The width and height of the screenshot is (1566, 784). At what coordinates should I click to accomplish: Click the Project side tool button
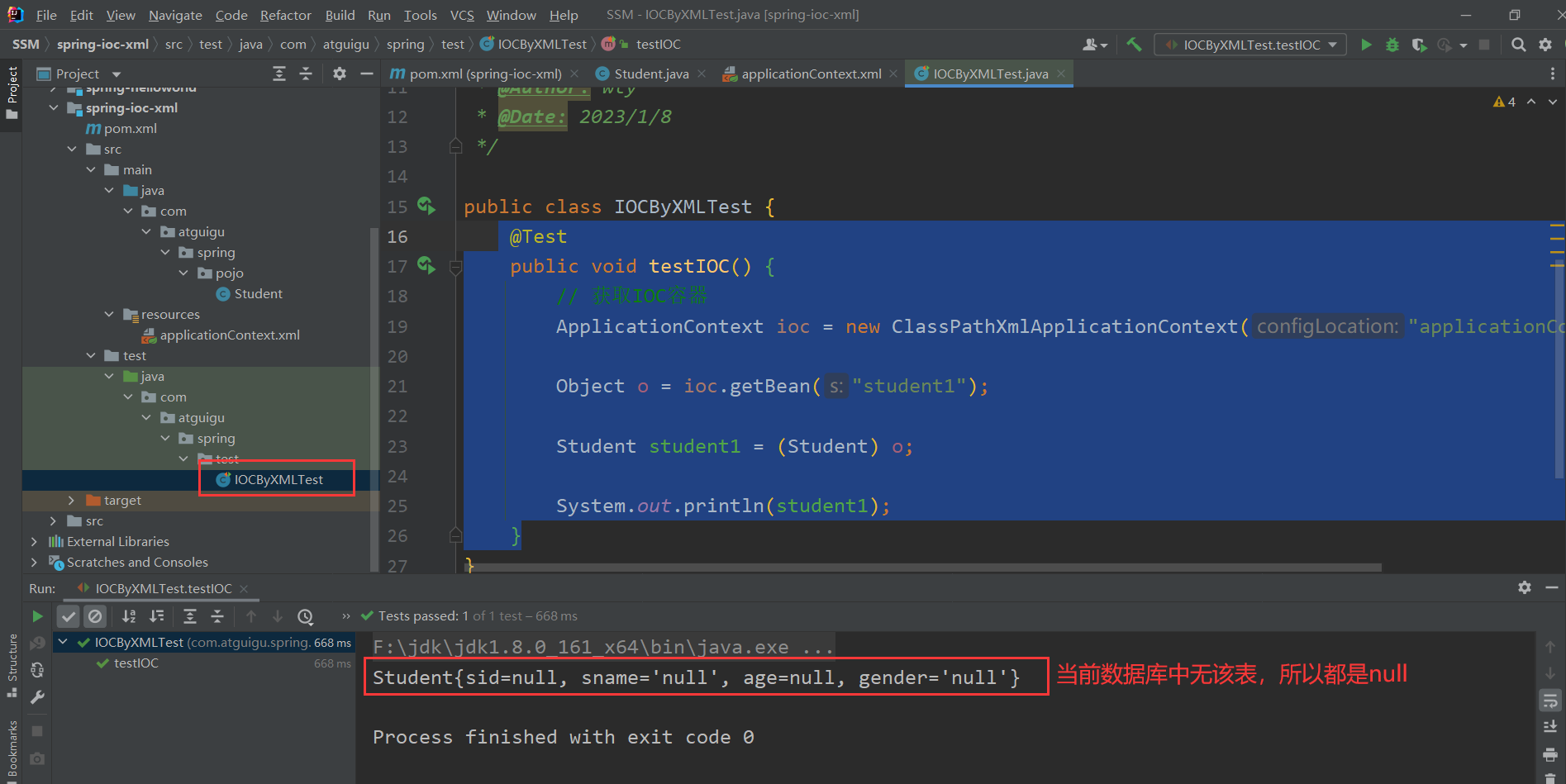[12, 91]
